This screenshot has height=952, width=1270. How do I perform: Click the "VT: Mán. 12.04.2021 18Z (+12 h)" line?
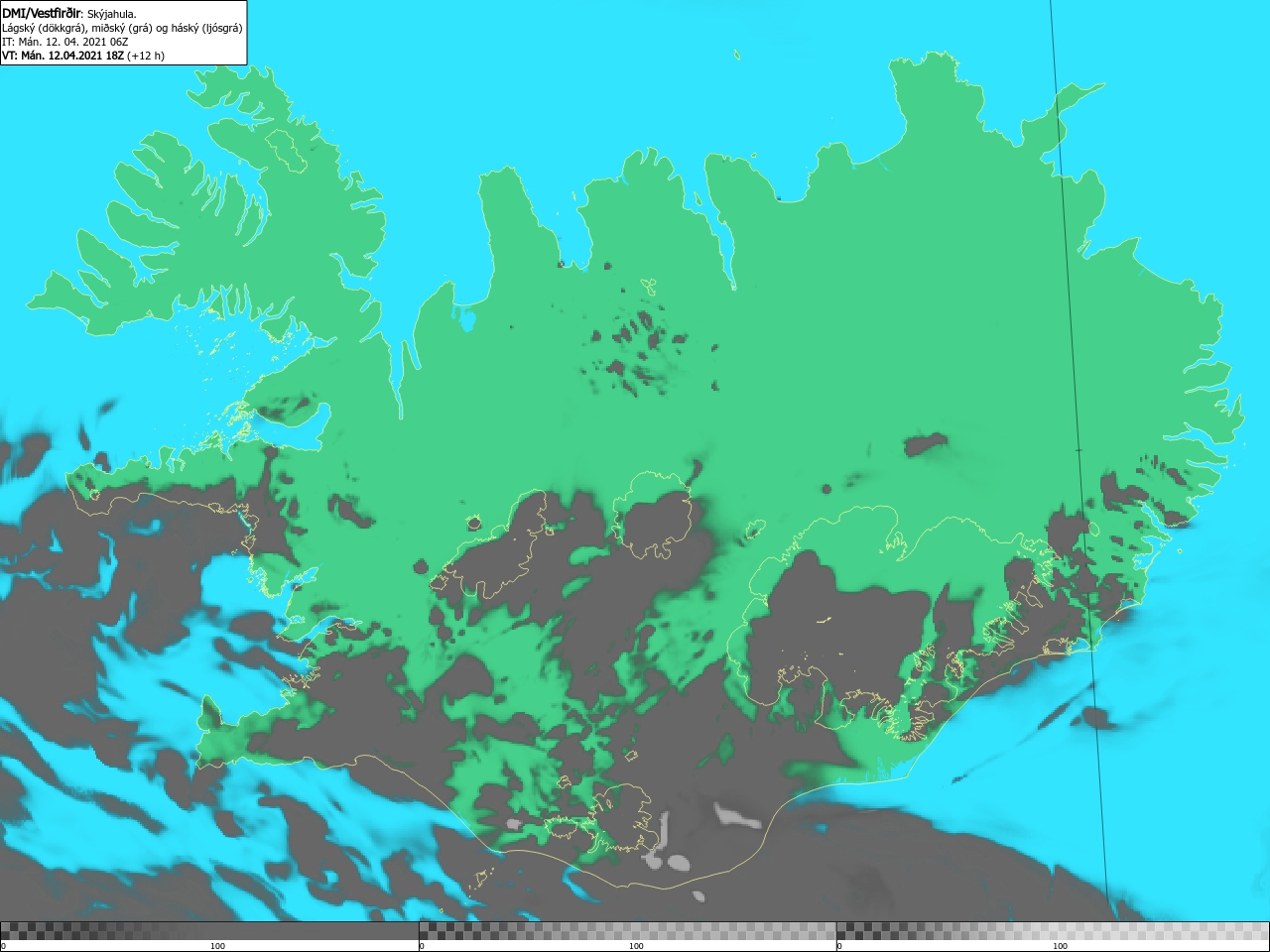click(83, 56)
